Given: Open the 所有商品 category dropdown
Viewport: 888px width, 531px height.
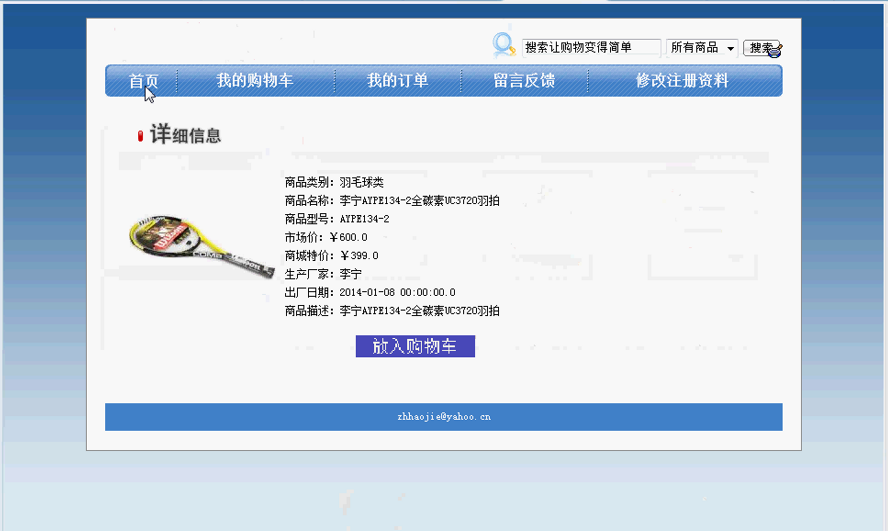Looking at the screenshot, I should [702, 48].
